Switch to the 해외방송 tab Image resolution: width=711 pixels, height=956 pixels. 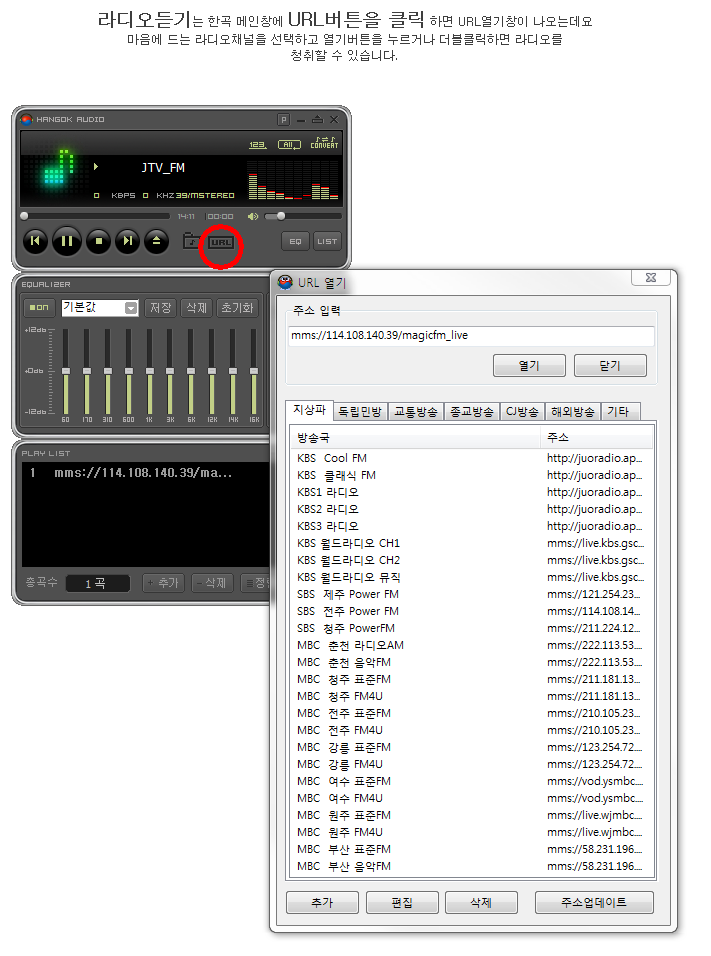tap(573, 412)
